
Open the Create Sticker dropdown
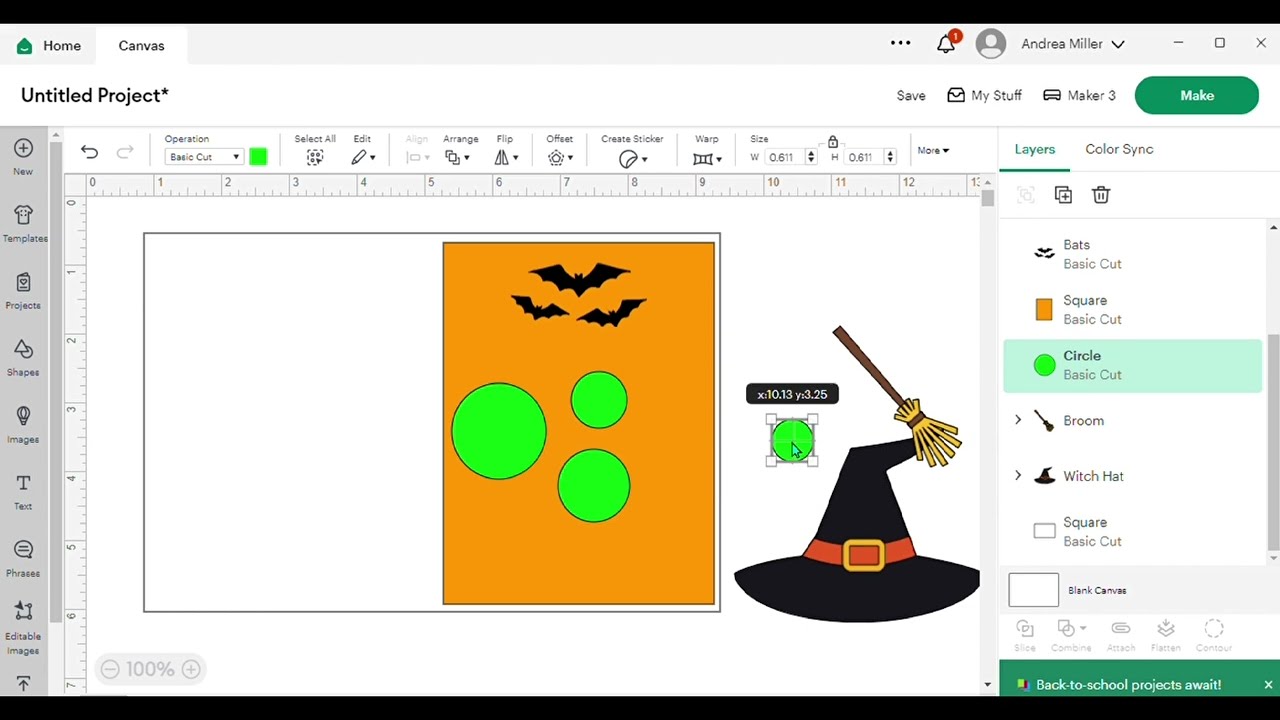click(632, 158)
